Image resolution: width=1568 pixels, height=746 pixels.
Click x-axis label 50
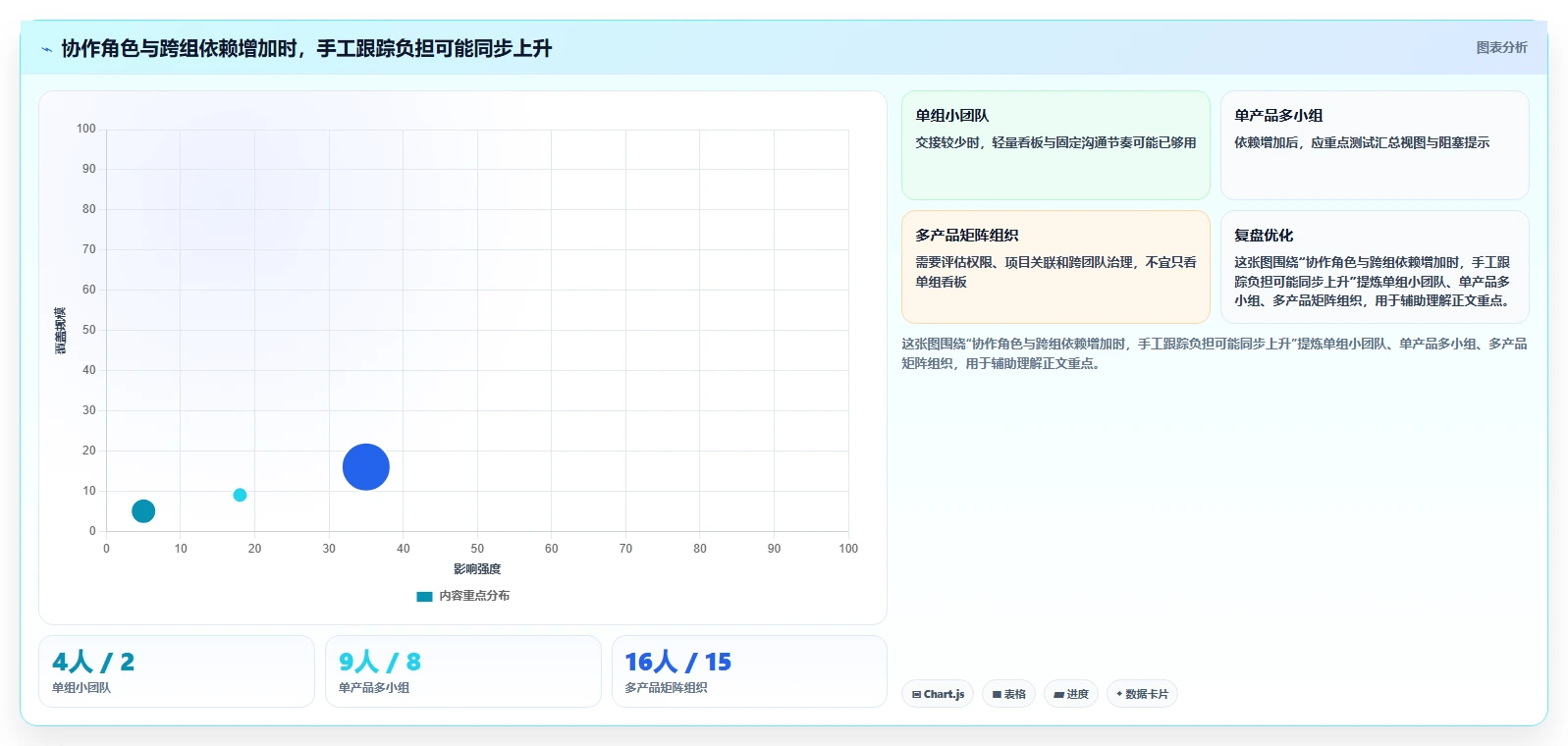[477, 549]
